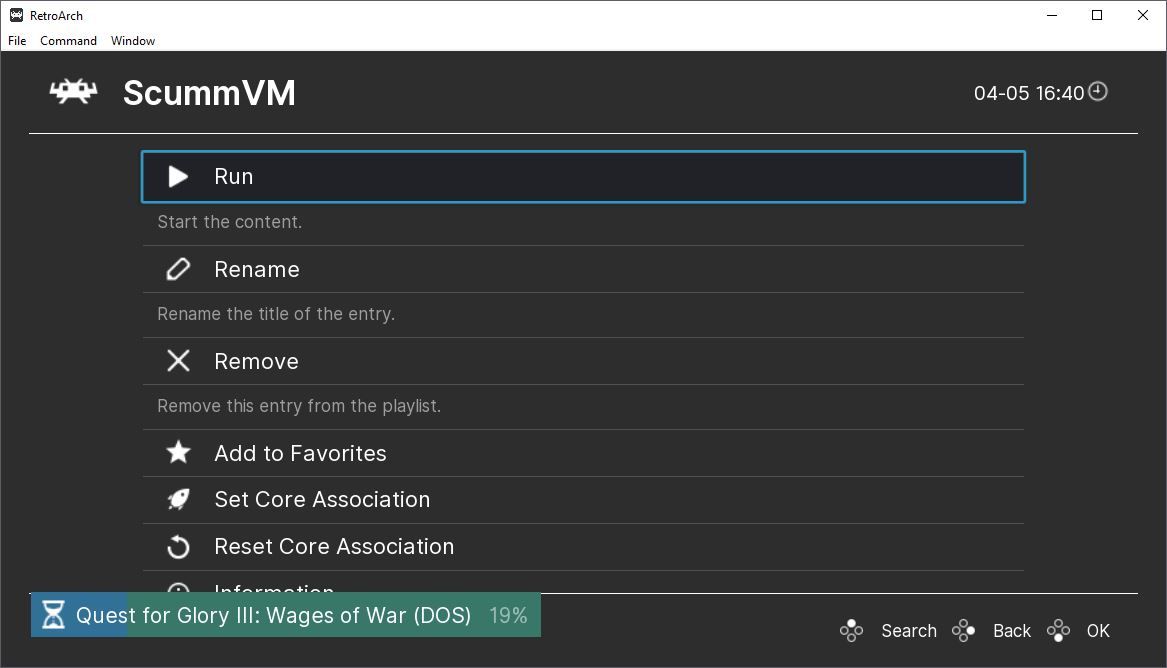
Task: Click the RetroArch invader logo in header
Action: click(x=74, y=92)
